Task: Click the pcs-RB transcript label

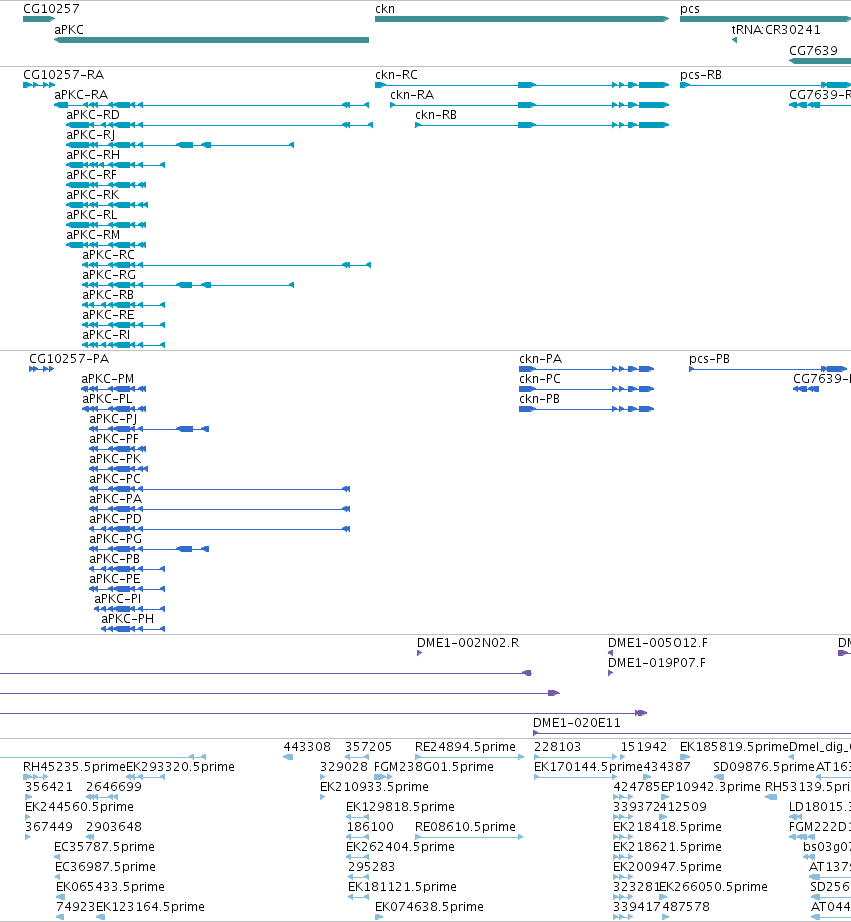Action: (701, 75)
